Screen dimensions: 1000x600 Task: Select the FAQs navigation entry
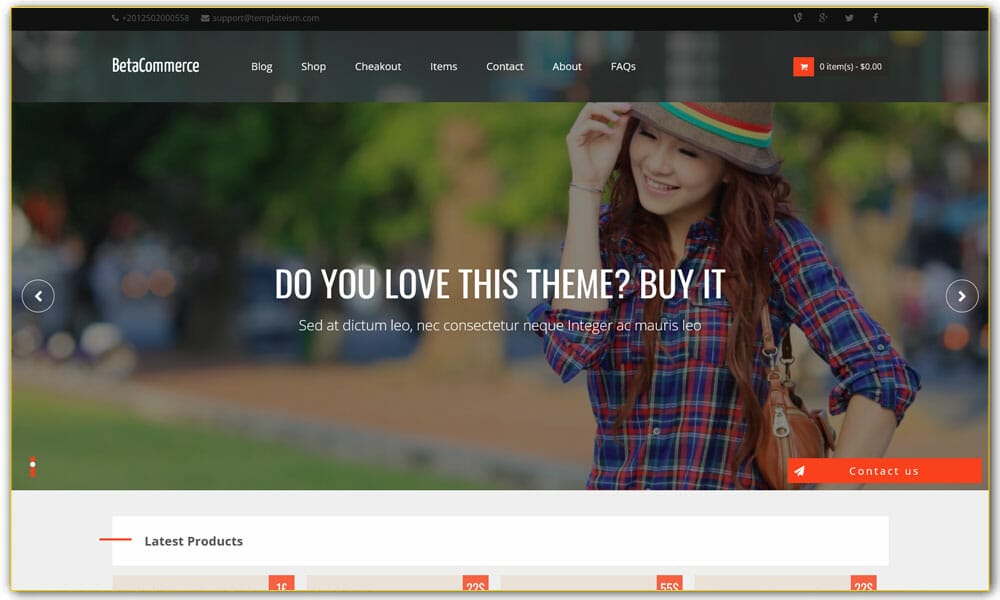(x=623, y=67)
